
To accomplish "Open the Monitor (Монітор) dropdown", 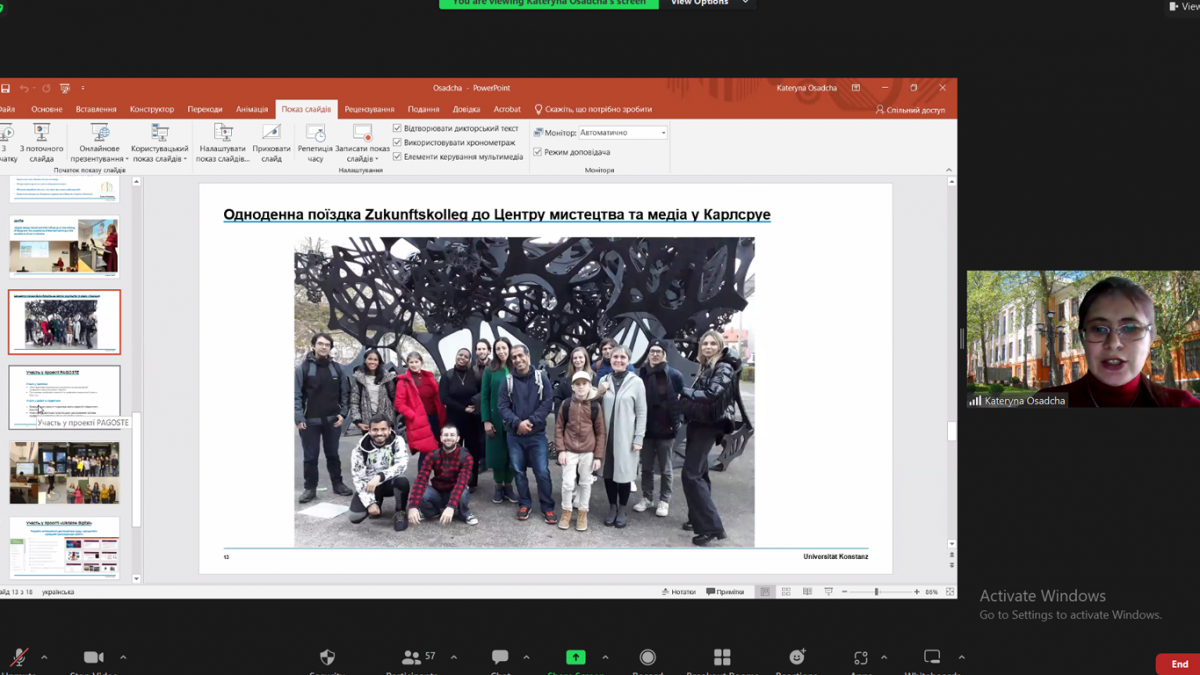I will tap(663, 133).
